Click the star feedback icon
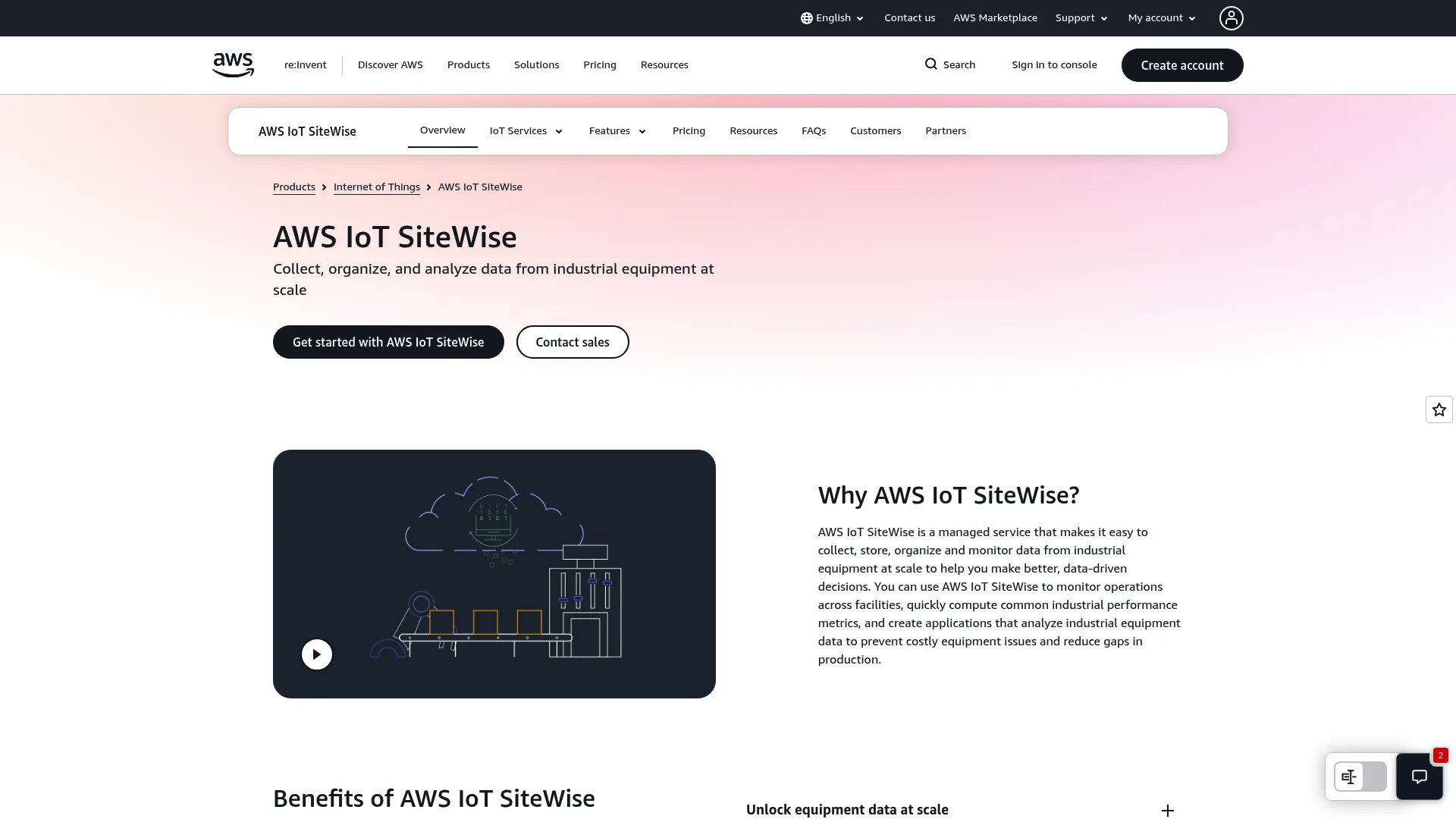This screenshot has width=1456, height=819. coord(1439,409)
